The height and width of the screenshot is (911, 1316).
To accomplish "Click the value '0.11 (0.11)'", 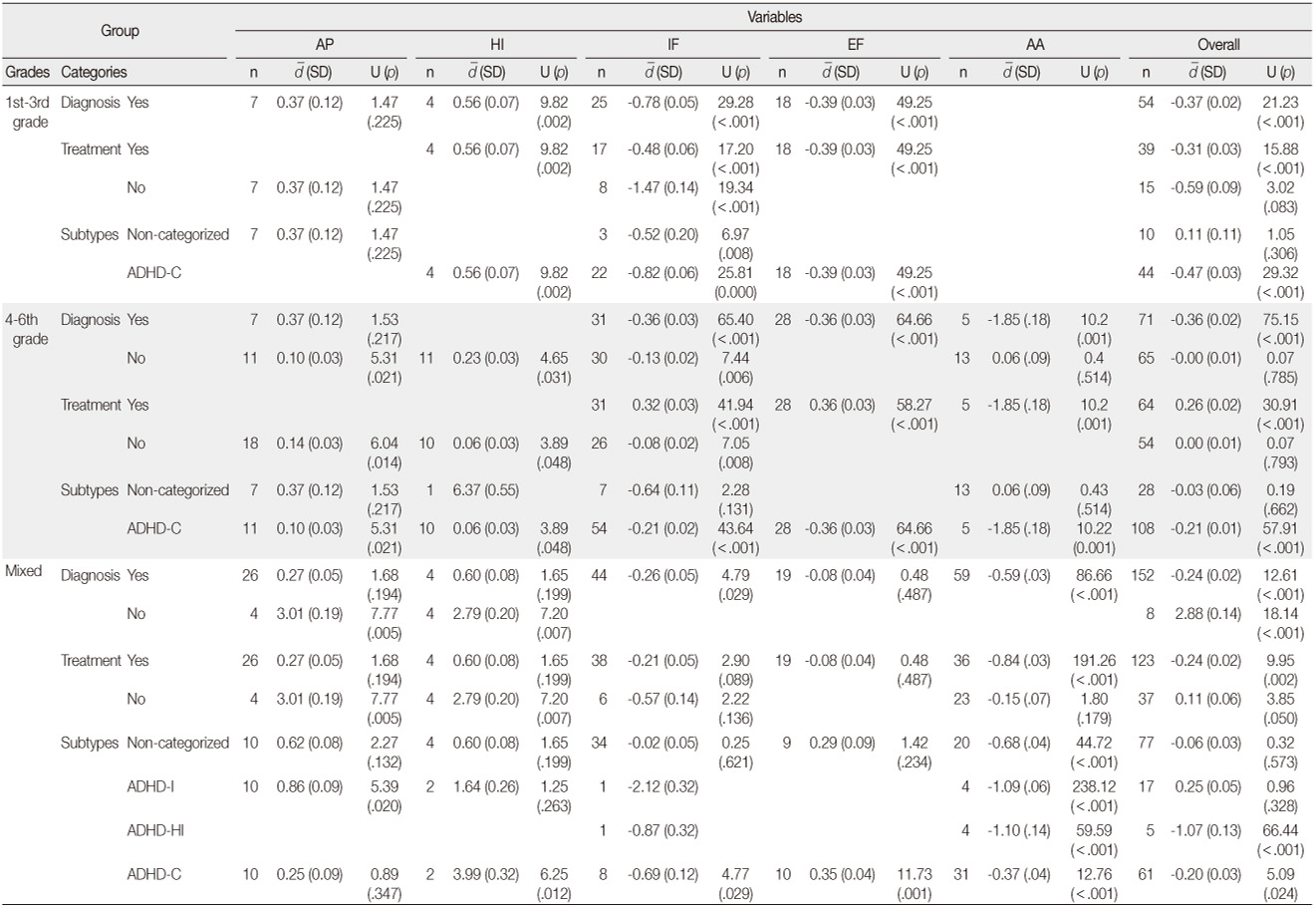I will pos(1208,235).
